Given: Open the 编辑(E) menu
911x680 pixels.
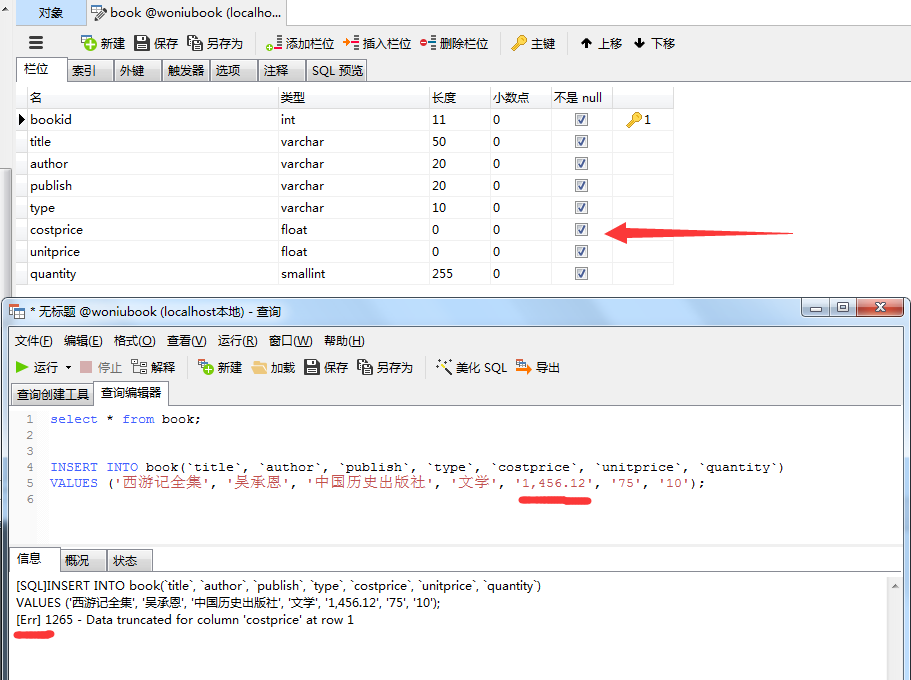Looking at the screenshot, I should point(83,341).
